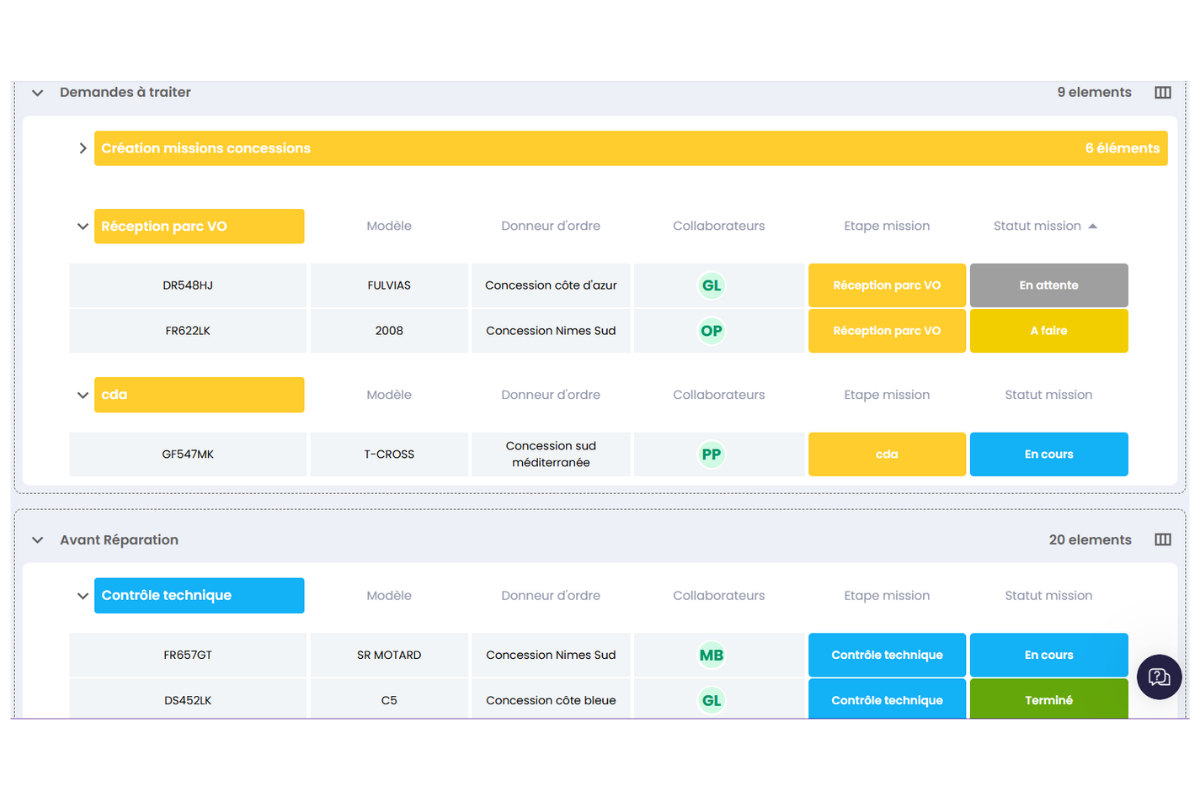Change En attente status of DR548HJ
This screenshot has height=800, width=1200.
[1049, 285]
